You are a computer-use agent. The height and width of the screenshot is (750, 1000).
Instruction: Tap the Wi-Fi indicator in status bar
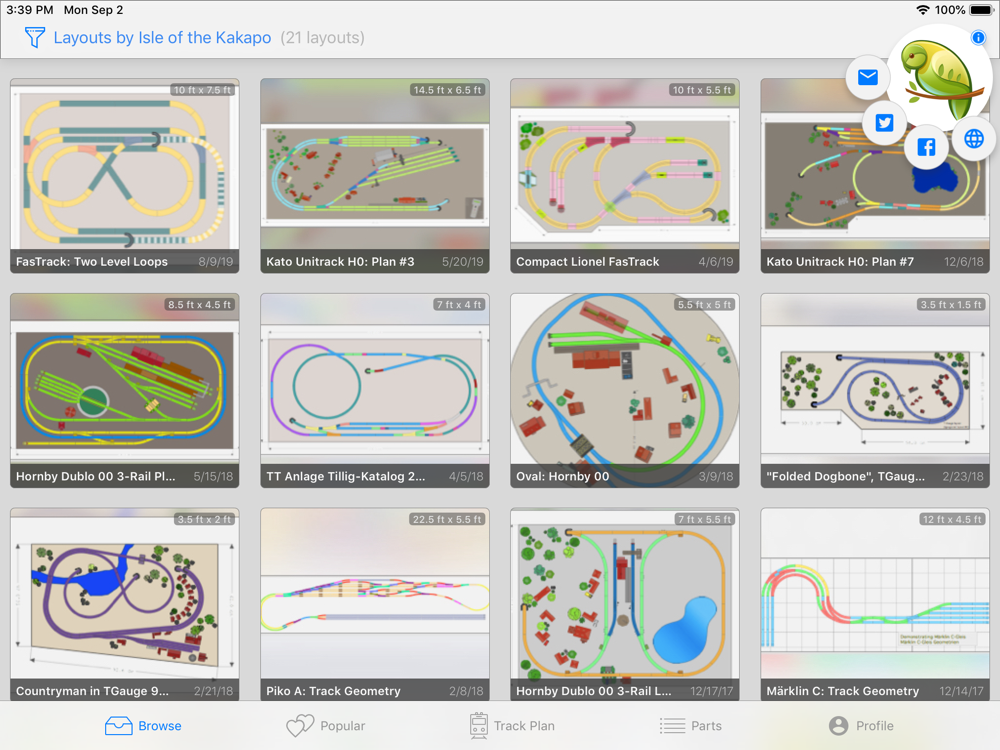pyautogui.click(x=922, y=10)
